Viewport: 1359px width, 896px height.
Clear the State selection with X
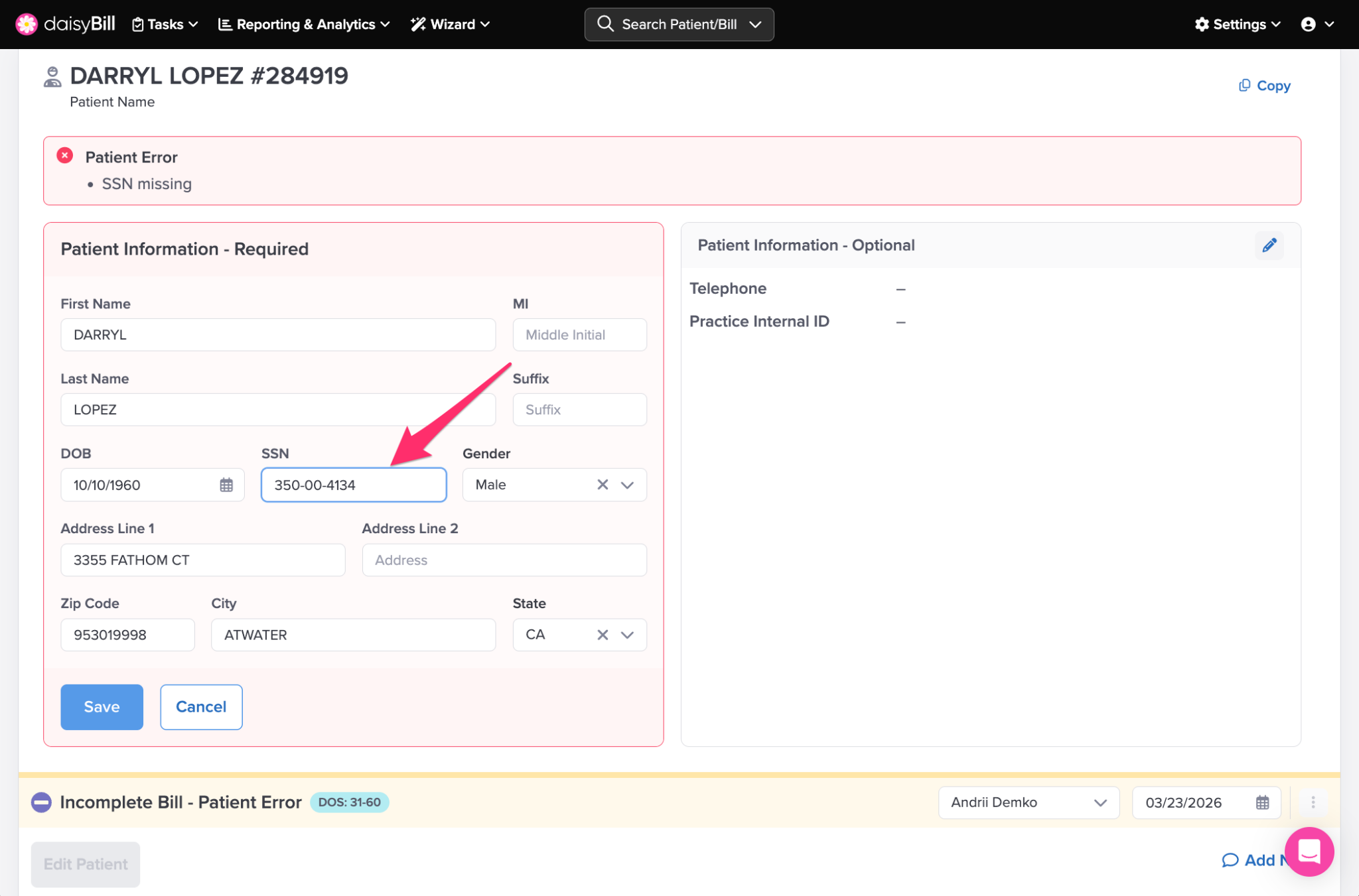[x=602, y=635]
